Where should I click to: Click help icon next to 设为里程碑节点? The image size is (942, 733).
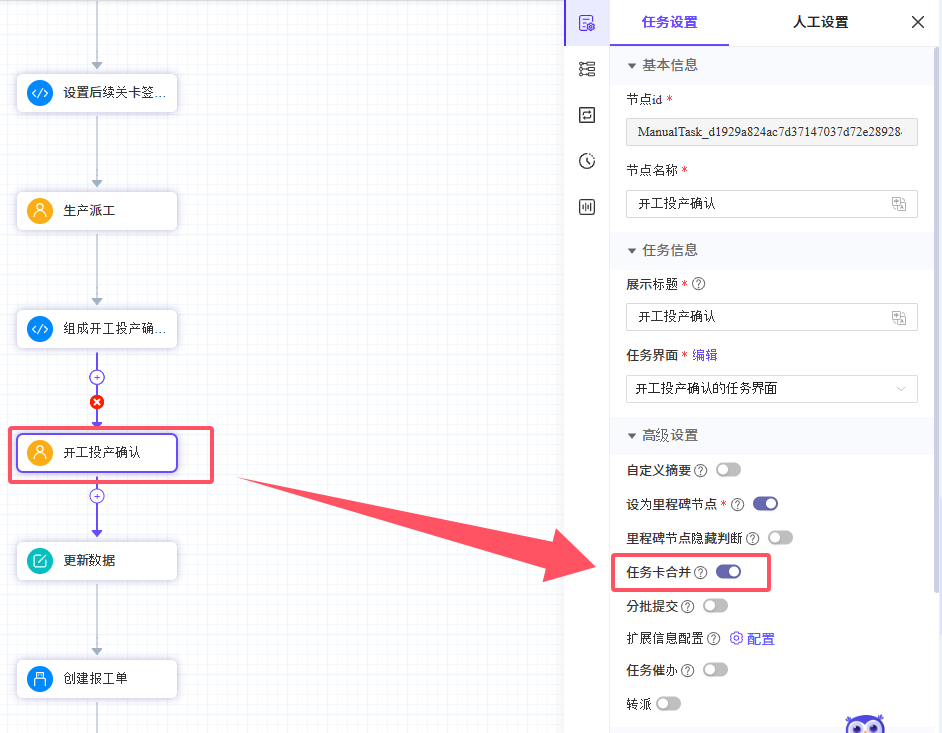pyautogui.click(x=738, y=505)
